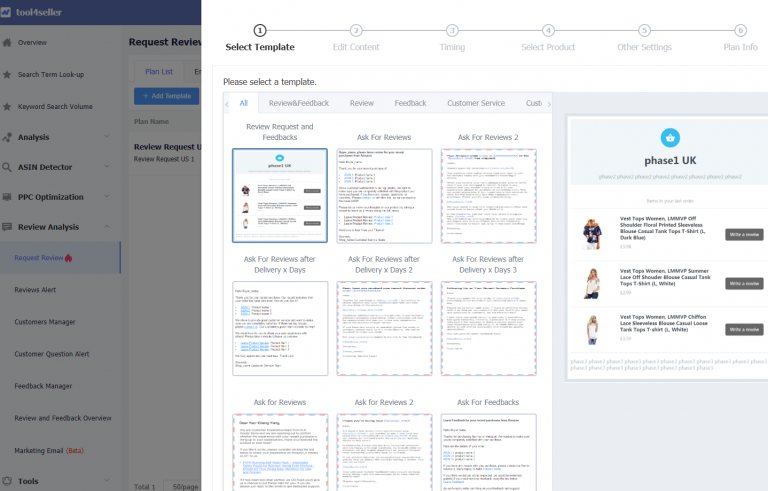768x491 pixels.
Task: Click the Add Template button
Action: coord(167,96)
